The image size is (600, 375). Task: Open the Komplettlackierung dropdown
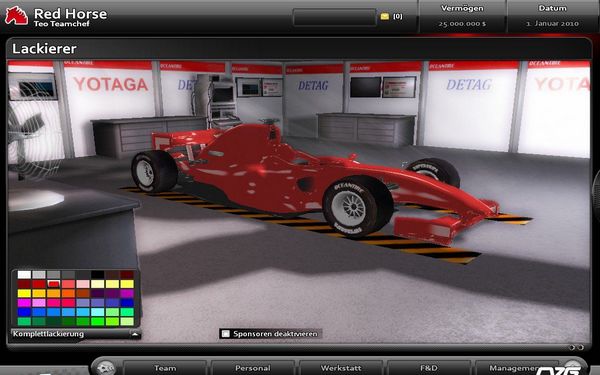pos(76,334)
